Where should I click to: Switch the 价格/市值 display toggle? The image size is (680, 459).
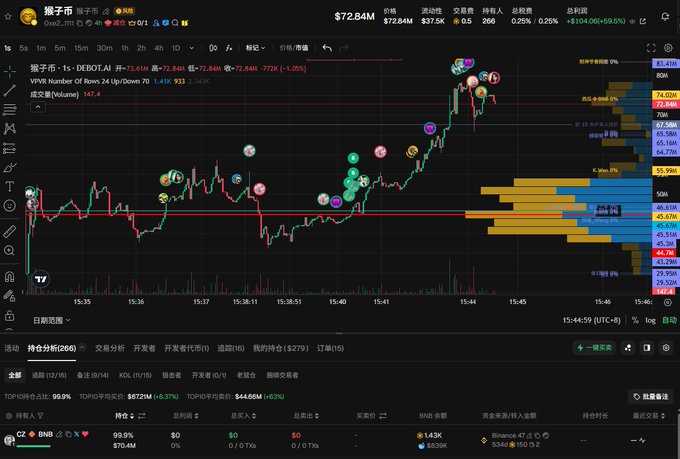[294, 48]
